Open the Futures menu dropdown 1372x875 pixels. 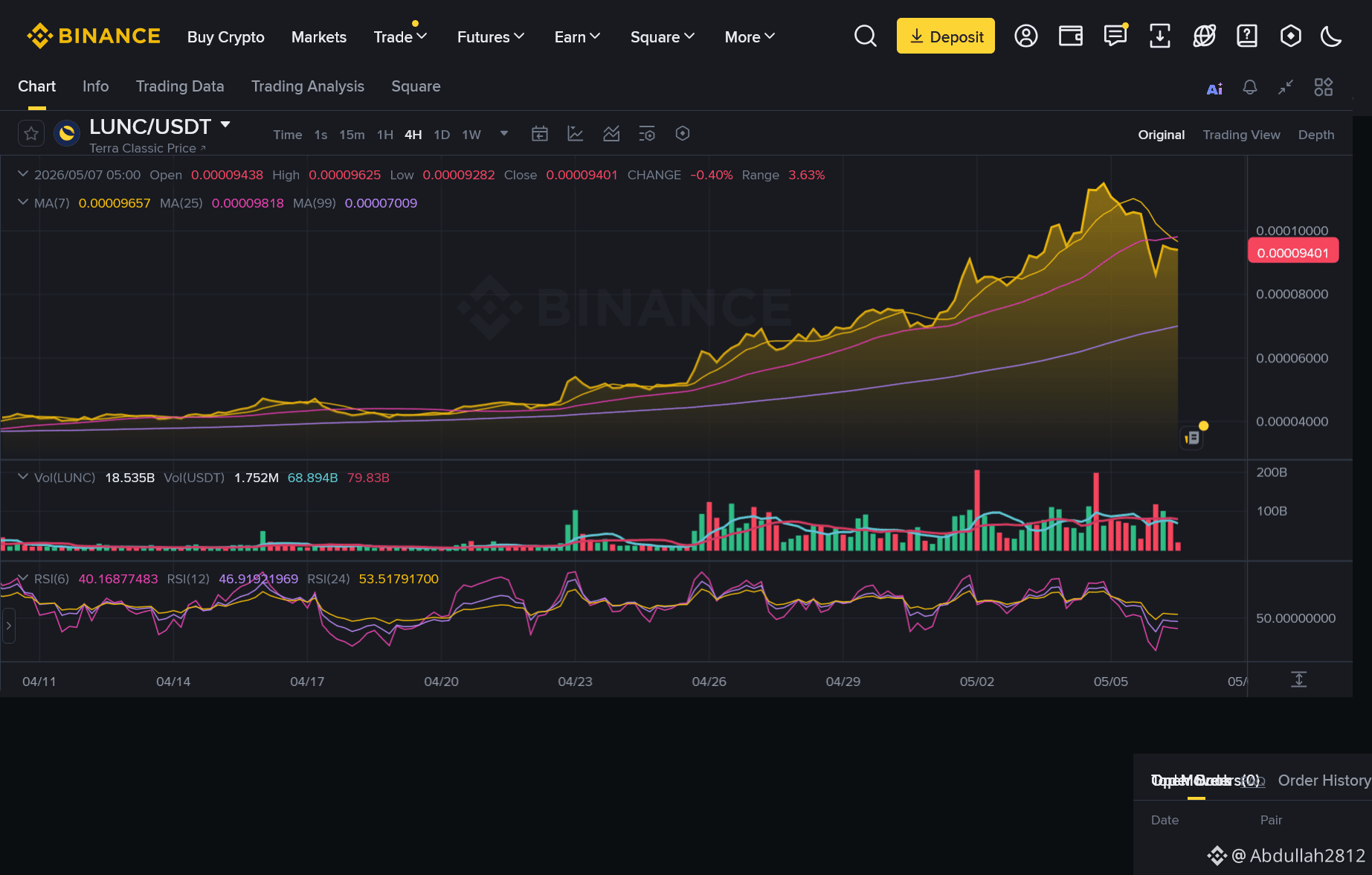[x=491, y=36]
